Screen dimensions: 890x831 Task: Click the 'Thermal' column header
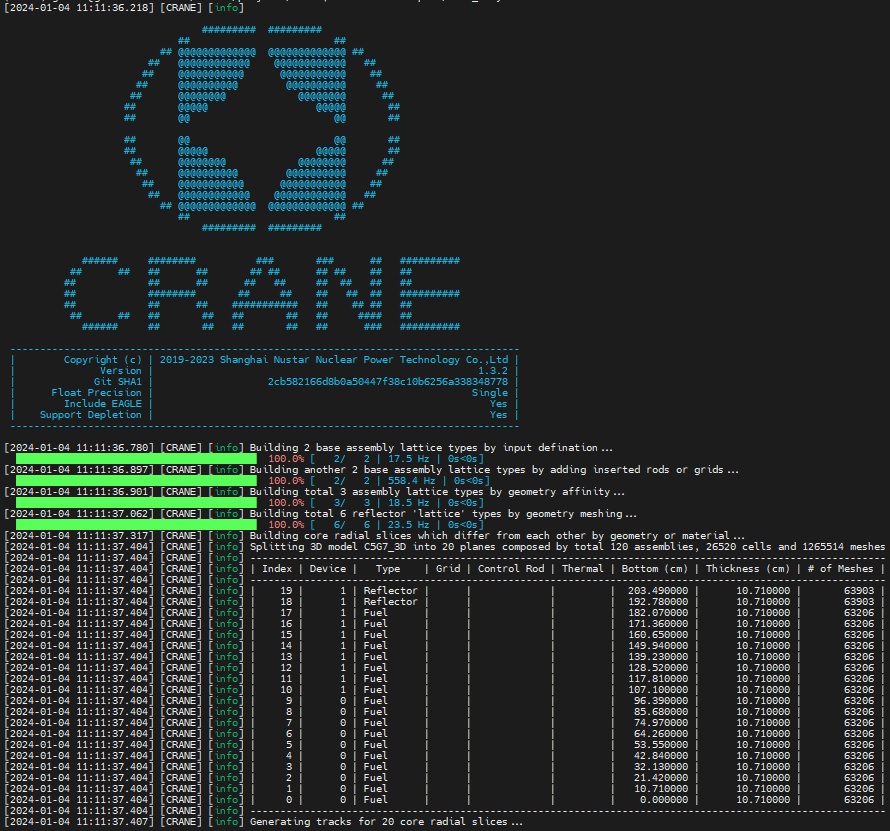[x=583, y=569]
